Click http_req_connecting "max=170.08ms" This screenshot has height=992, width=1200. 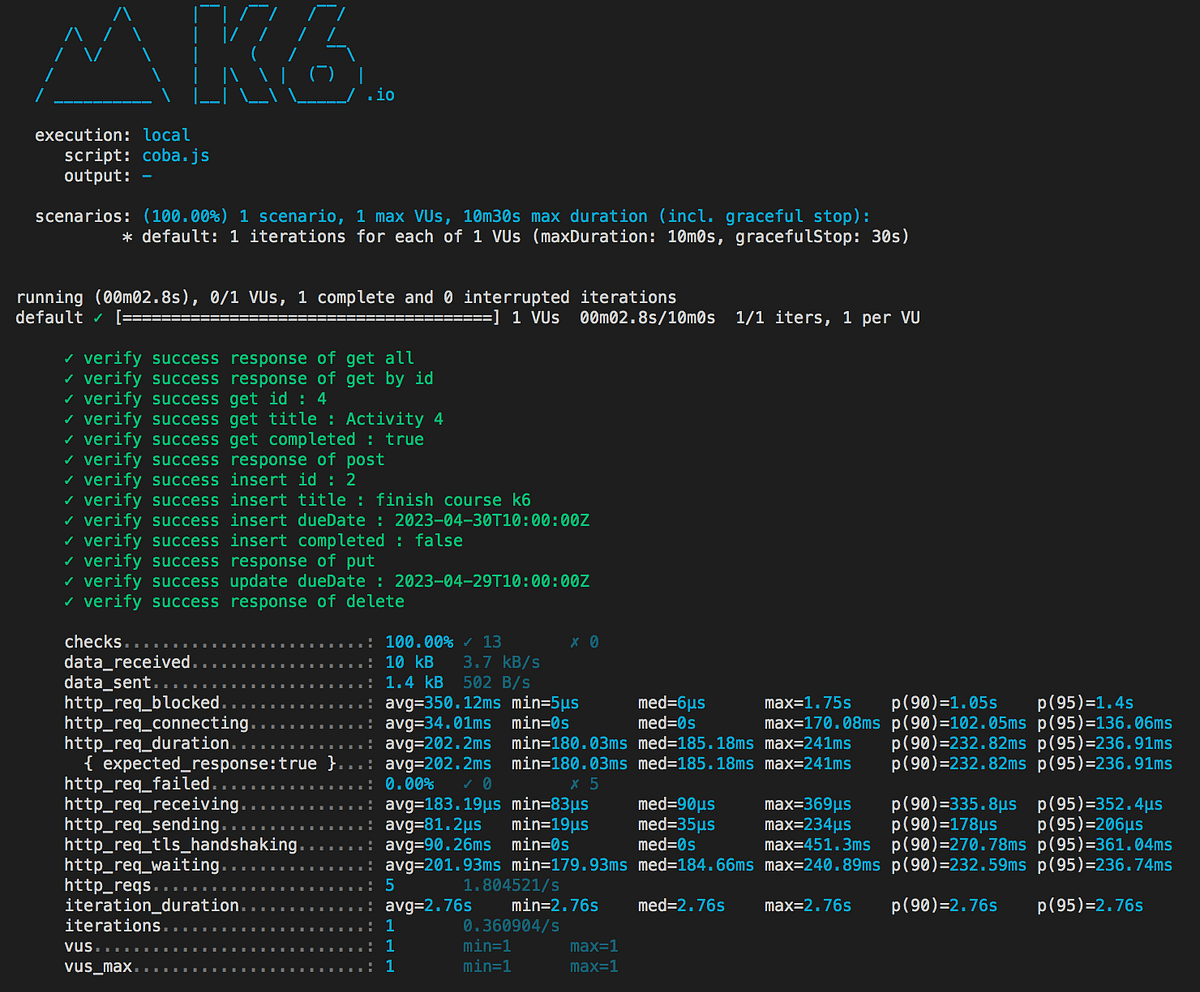pyautogui.click(x=823, y=723)
